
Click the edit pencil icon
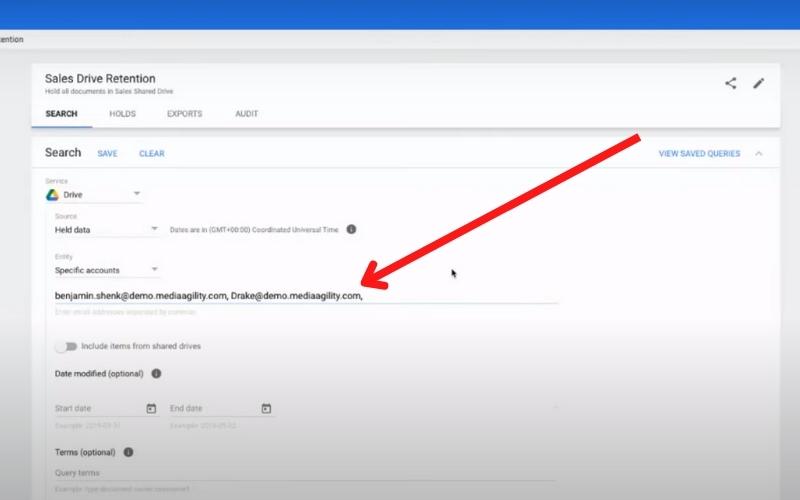pyautogui.click(x=759, y=83)
